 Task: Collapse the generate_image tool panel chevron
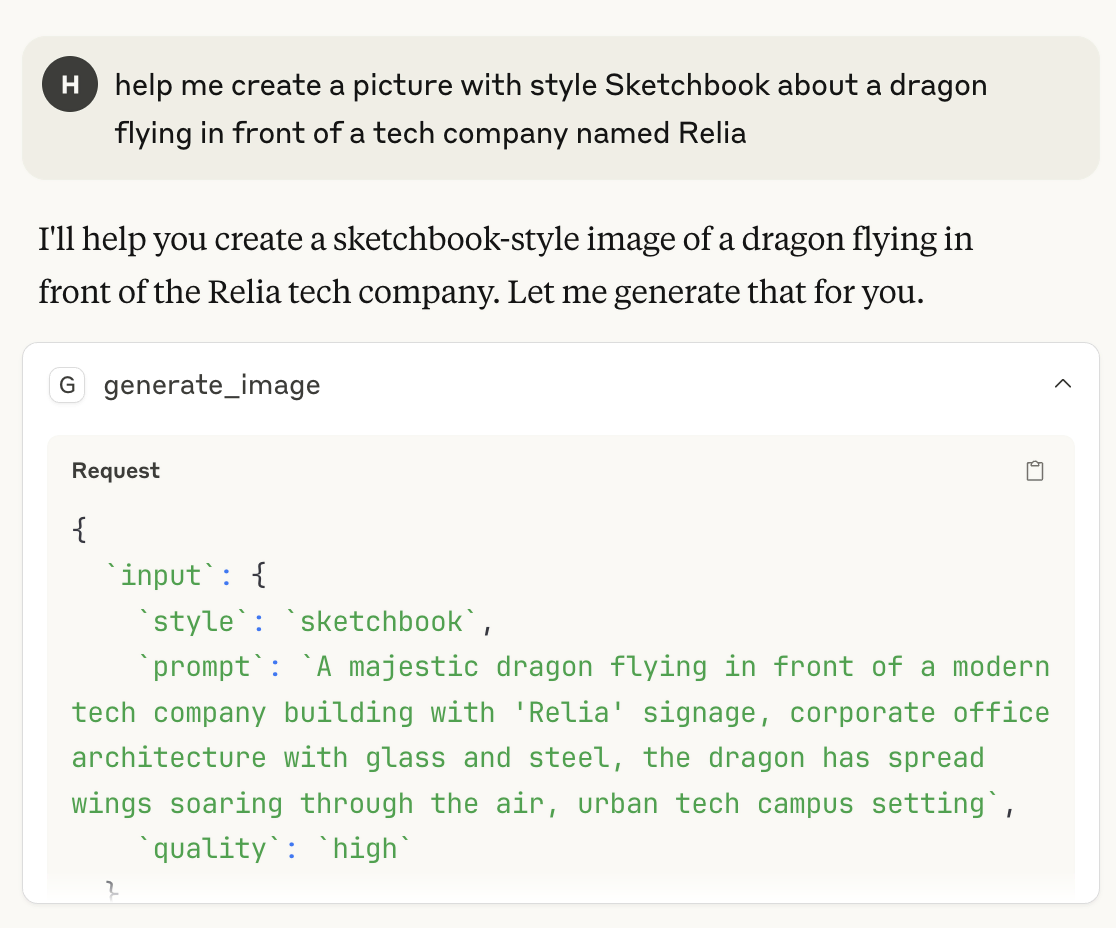[1063, 384]
